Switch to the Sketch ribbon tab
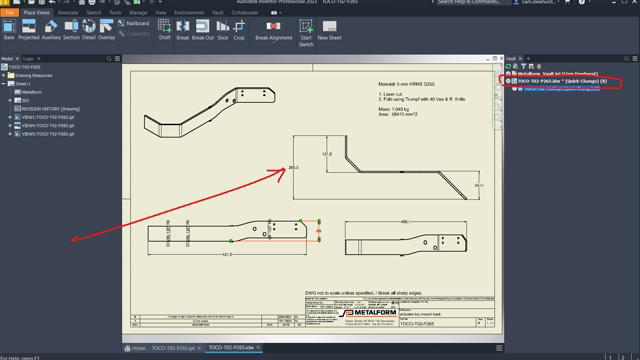This screenshot has height=360, width=640. pos(93,13)
